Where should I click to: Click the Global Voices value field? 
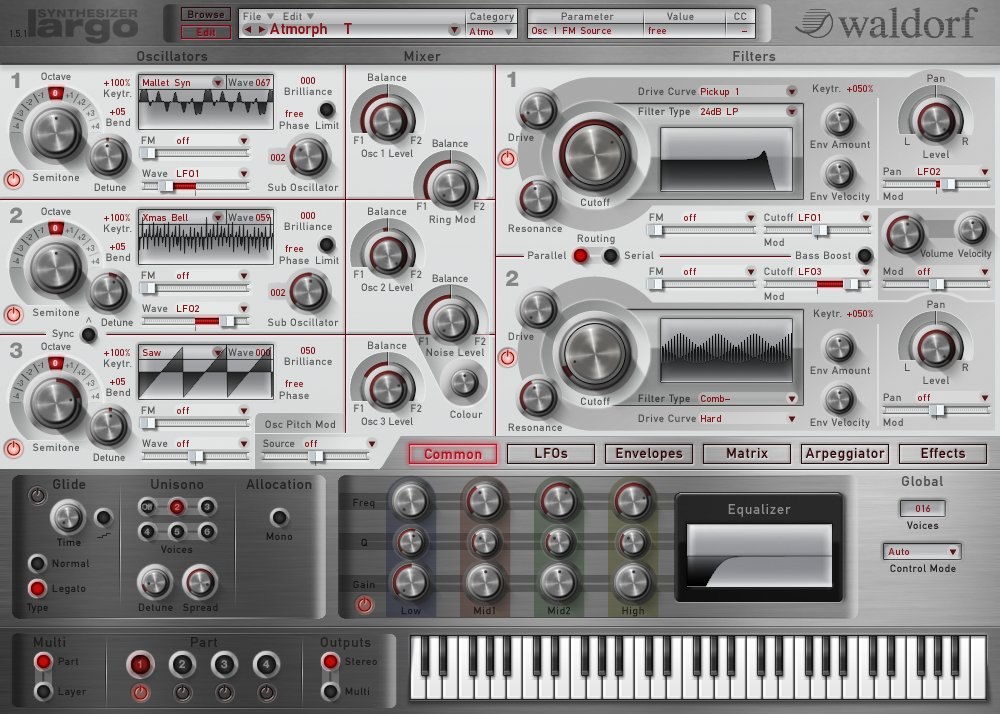pos(922,509)
